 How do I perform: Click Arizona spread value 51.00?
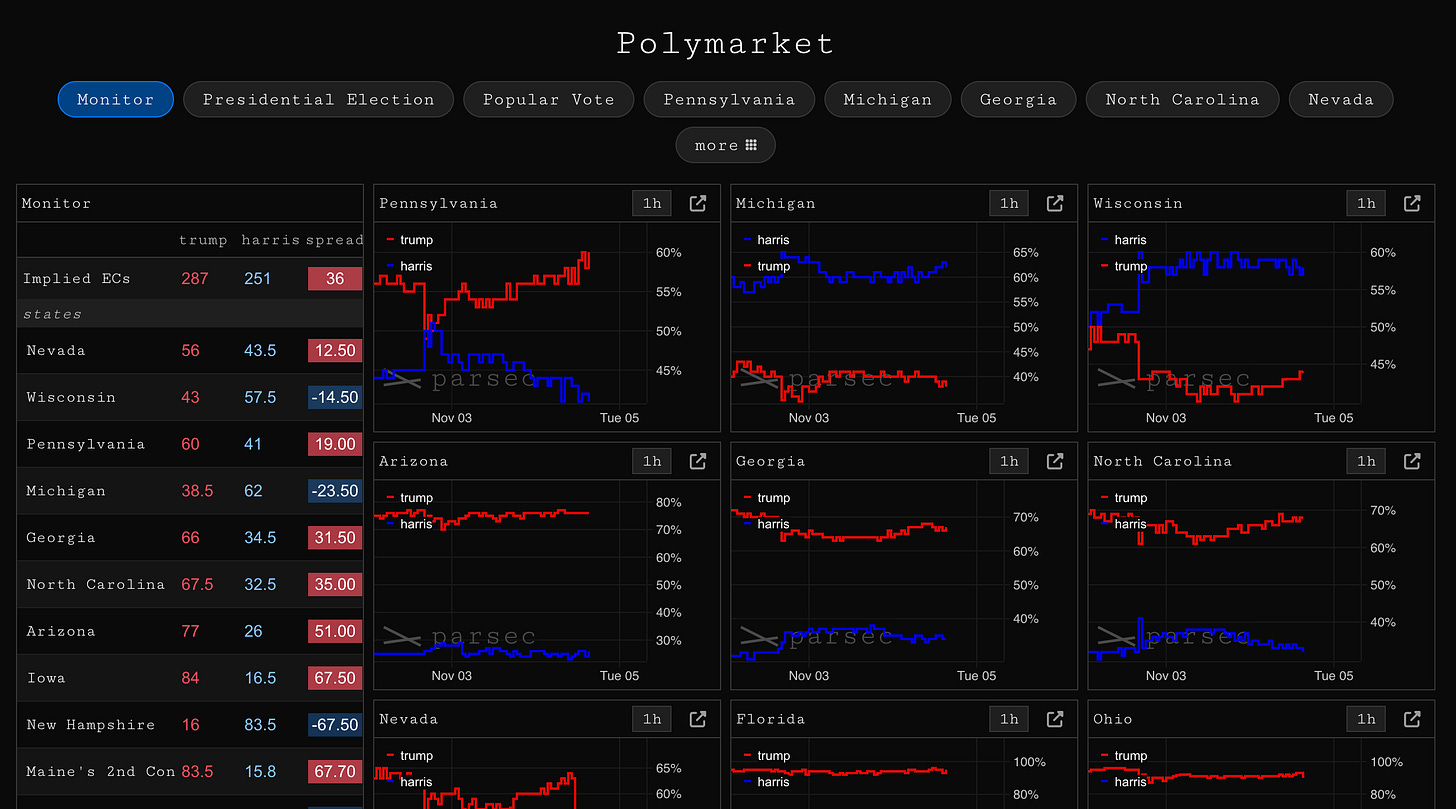[x=335, y=631]
